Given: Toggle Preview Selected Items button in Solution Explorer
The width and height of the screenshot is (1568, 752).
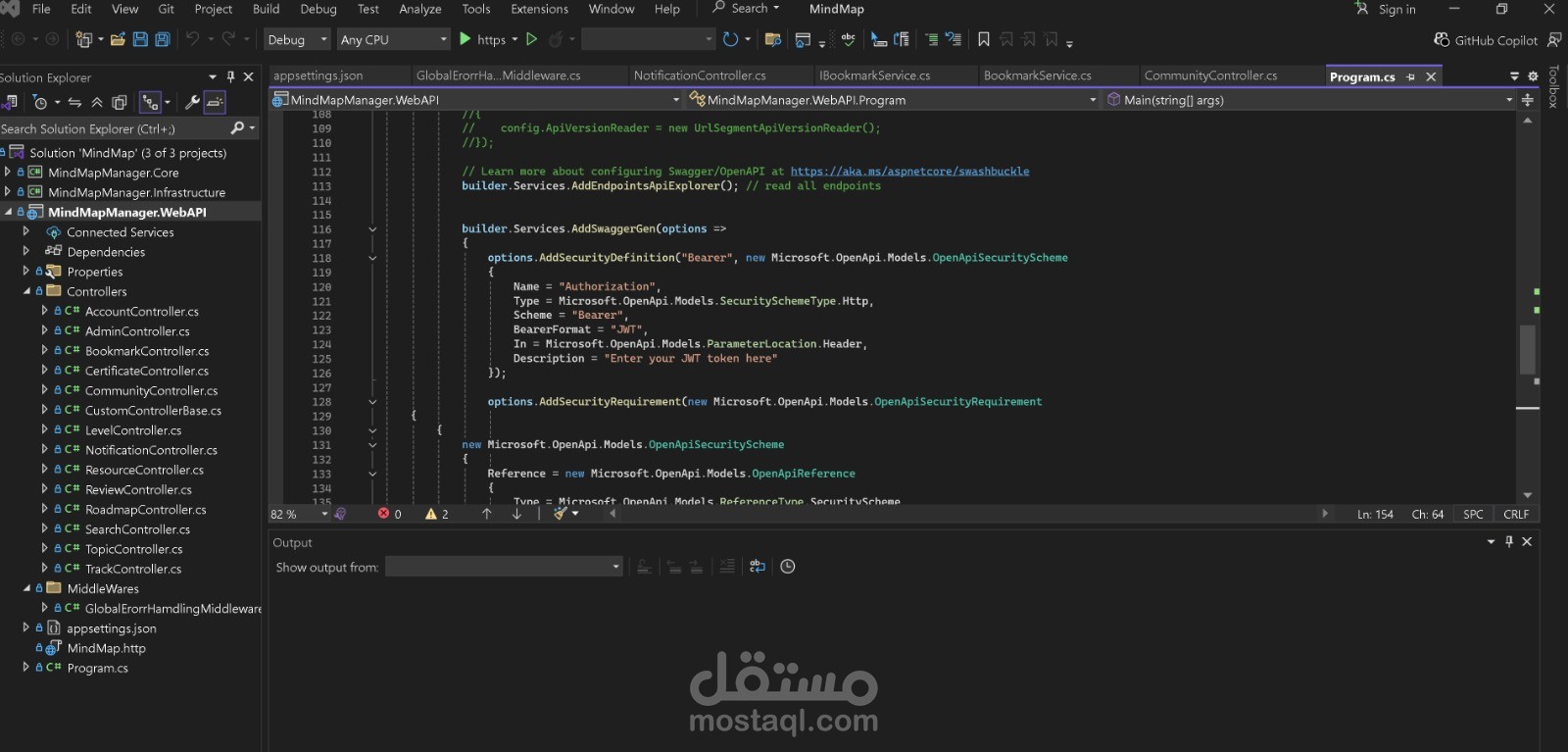Looking at the screenshot, I should click(x=215, y=102).
